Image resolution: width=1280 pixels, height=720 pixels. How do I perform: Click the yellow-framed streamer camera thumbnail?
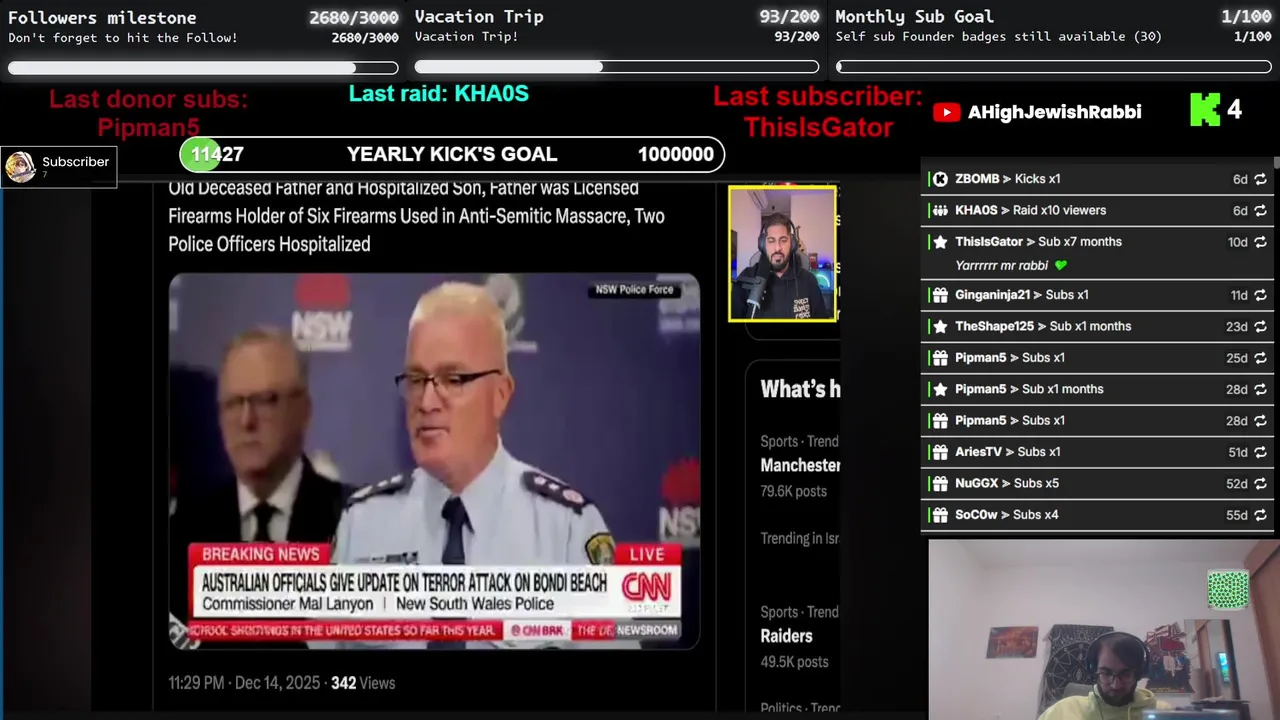pos(782,254)
